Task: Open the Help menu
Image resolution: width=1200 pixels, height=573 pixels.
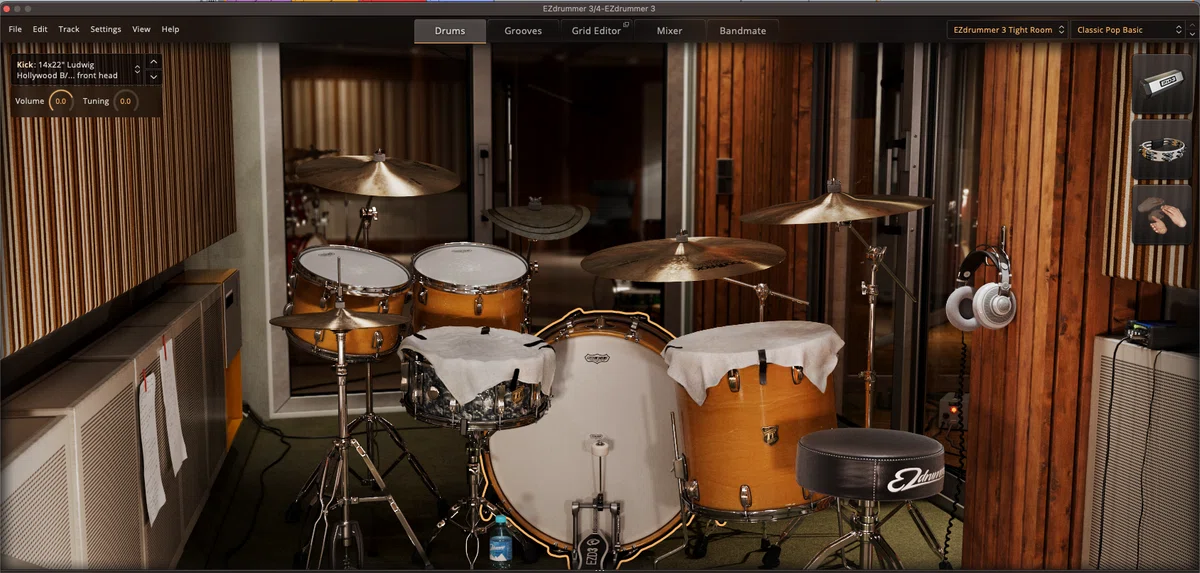Action: [x=171, y=29]
